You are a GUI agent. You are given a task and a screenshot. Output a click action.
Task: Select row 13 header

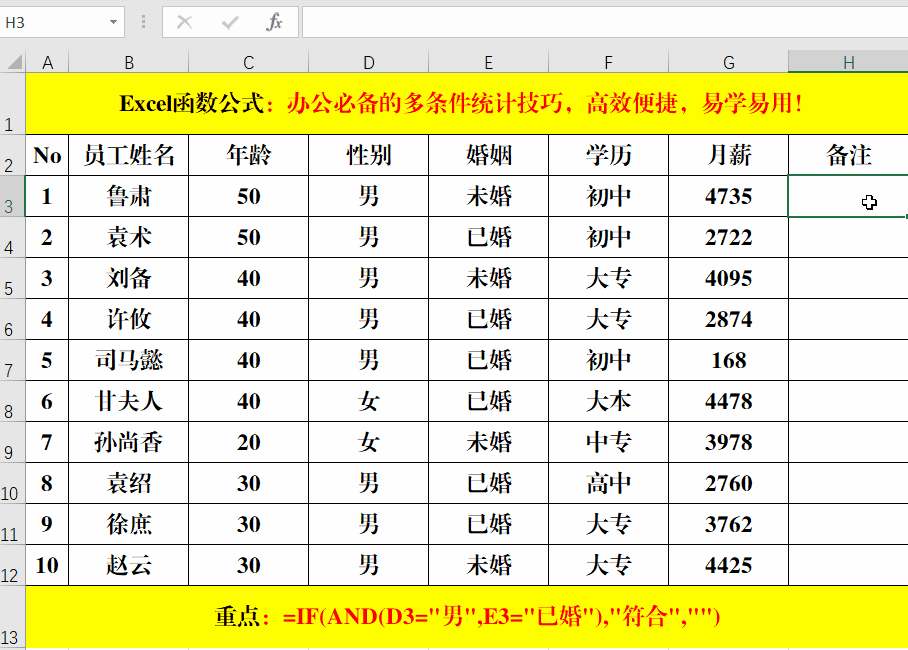pyautogui.click(x=12, y=618)
